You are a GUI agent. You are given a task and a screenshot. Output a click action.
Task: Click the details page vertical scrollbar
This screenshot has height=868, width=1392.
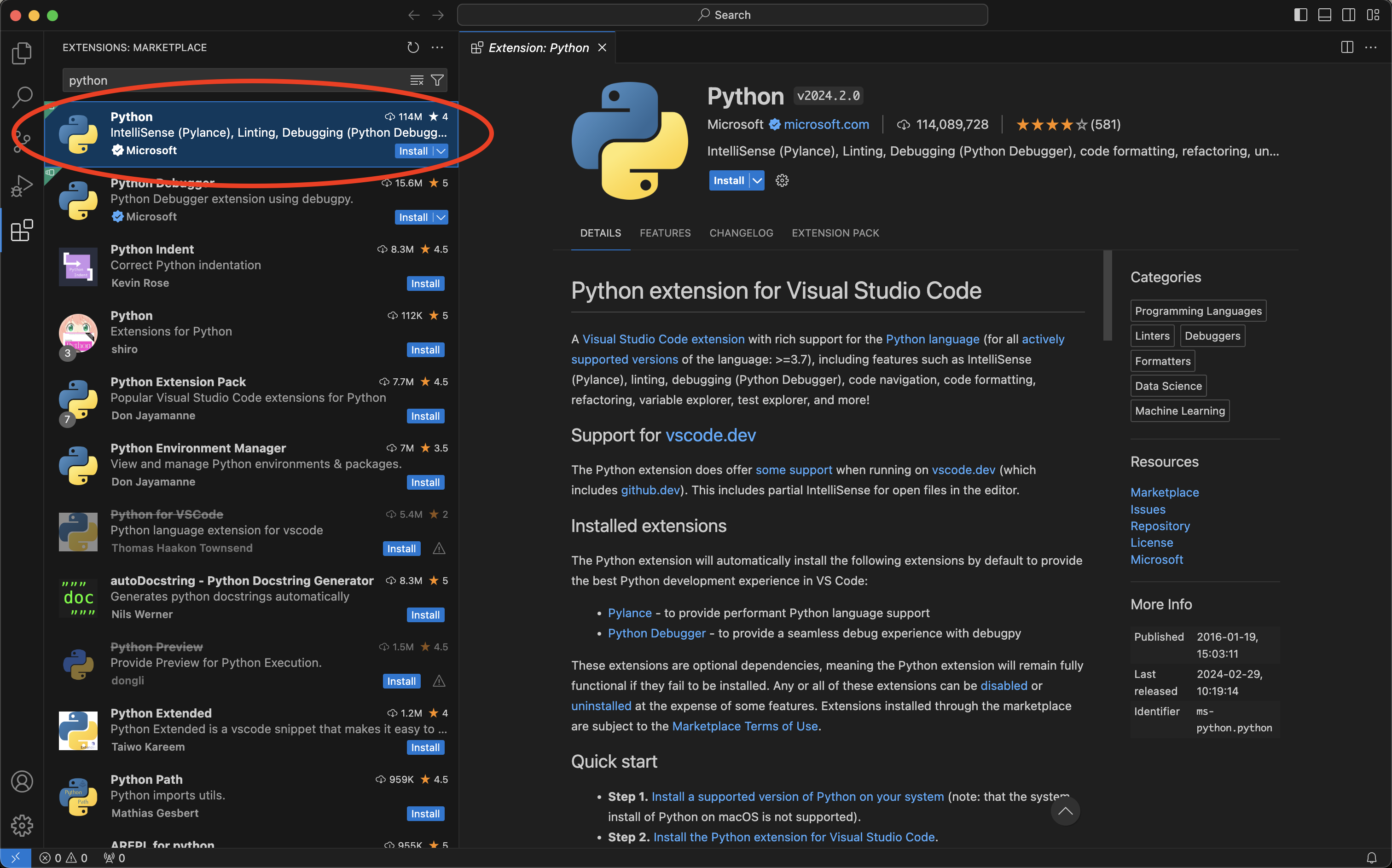click(1107, 295)
